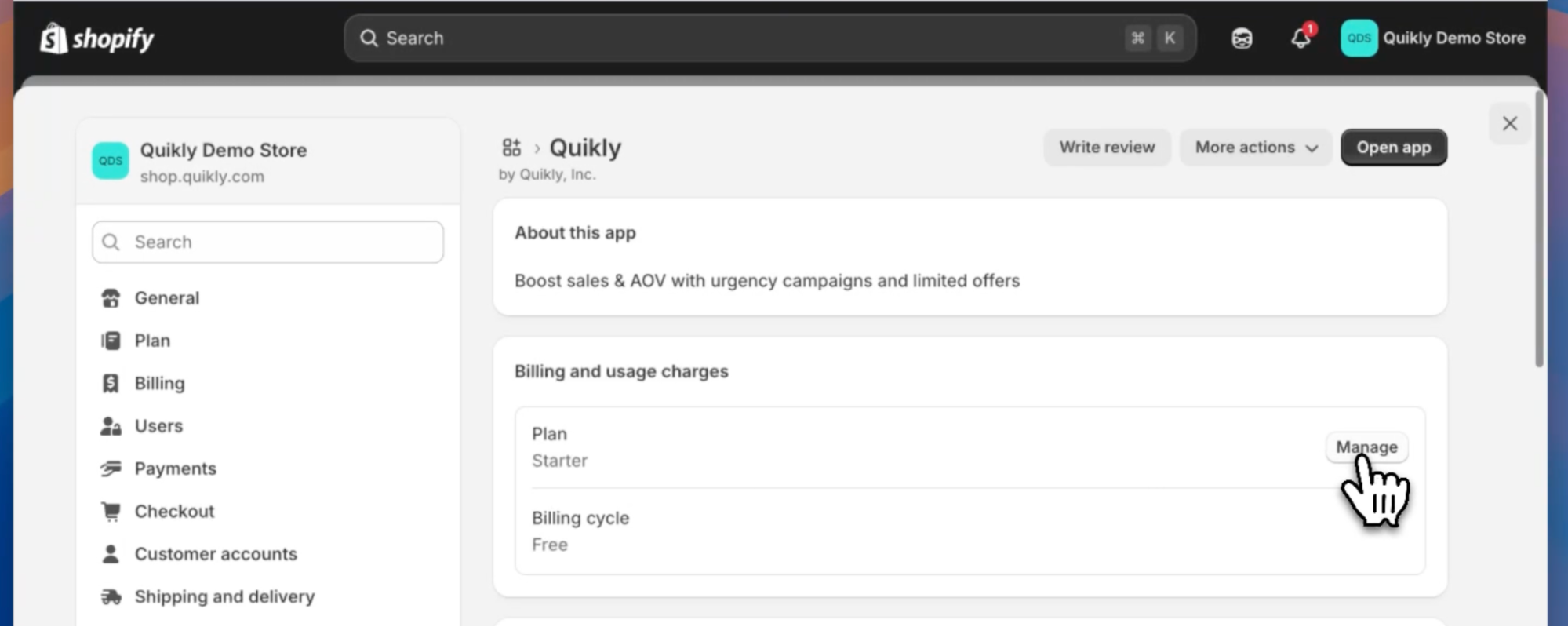Close the settings panel with X
The height and width of the screenshot is (627, 1568).
coord(1509,123)
